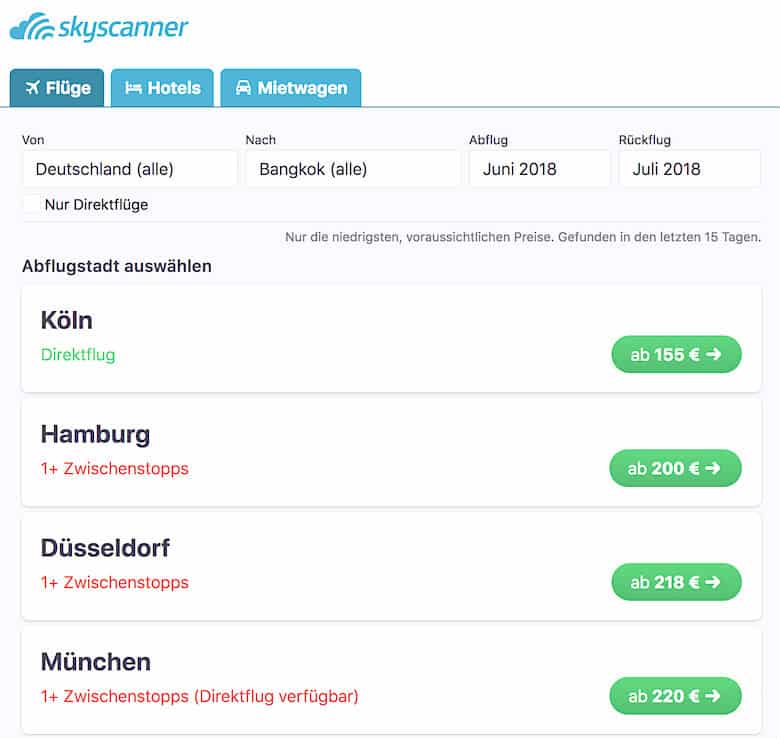
Task: Select the München departure card
Action: [391, 680]
